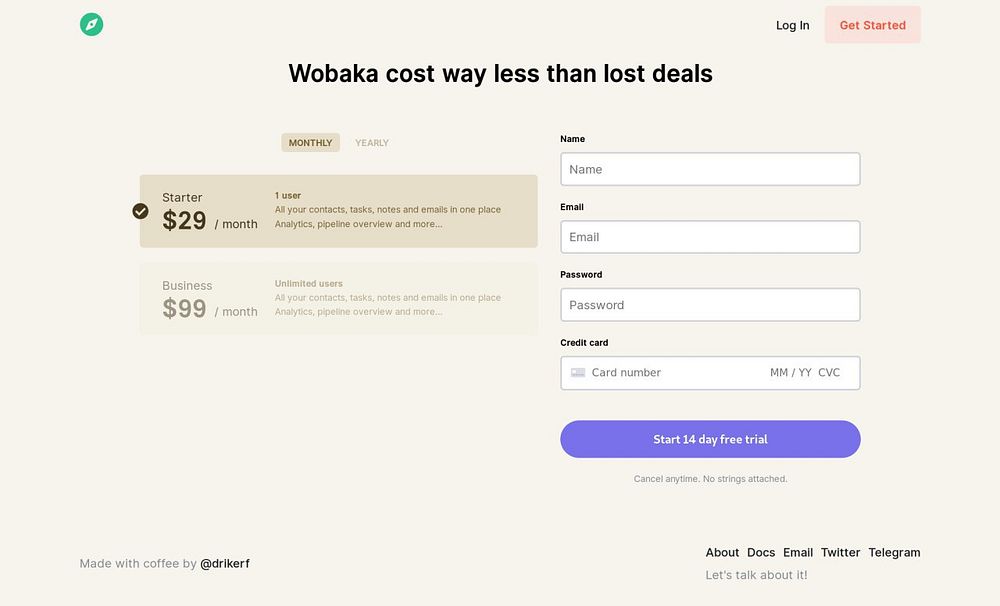
Task: Click the CVC field
Action: (829, 373)
